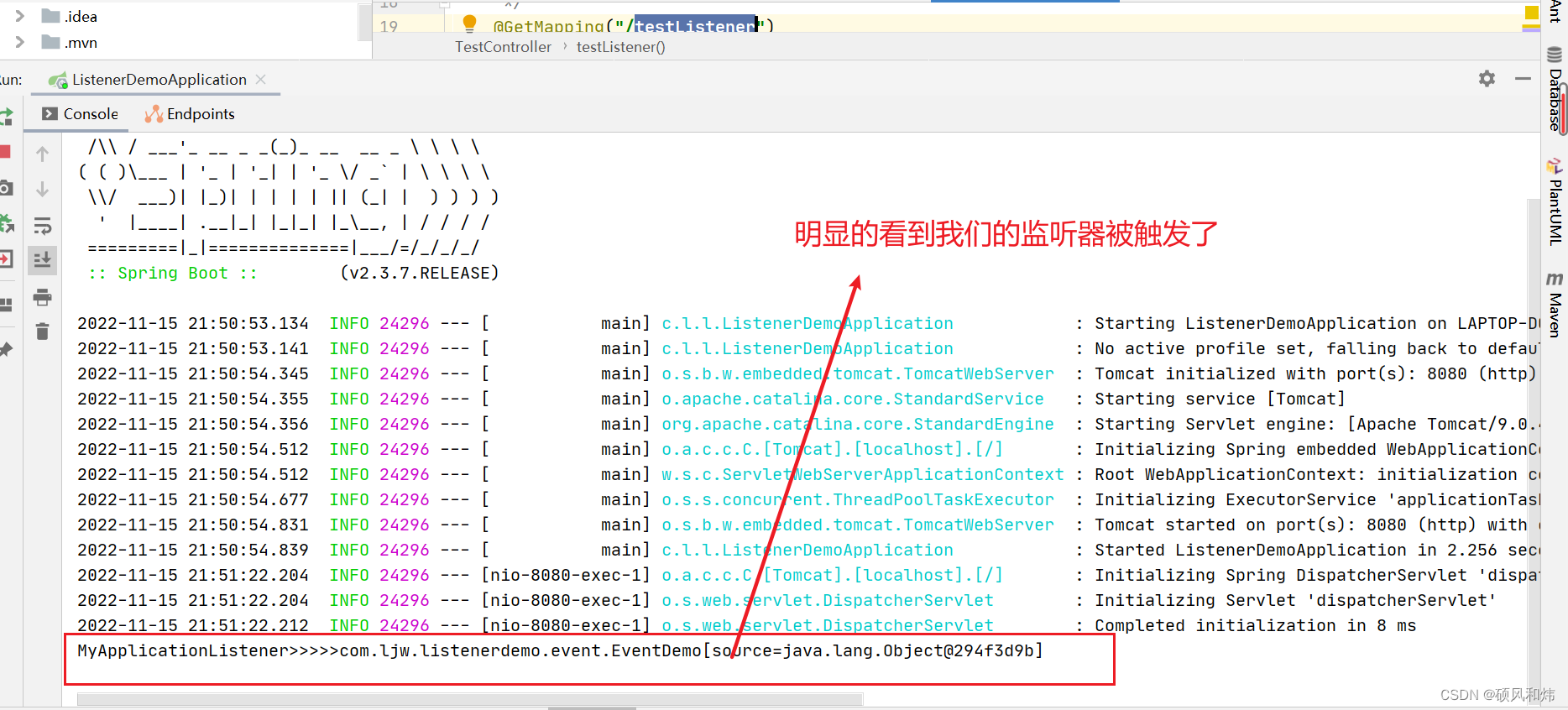This screenshot has height=710, width=1568.
Task: Expand the .mvn folder
Action: 20,42
